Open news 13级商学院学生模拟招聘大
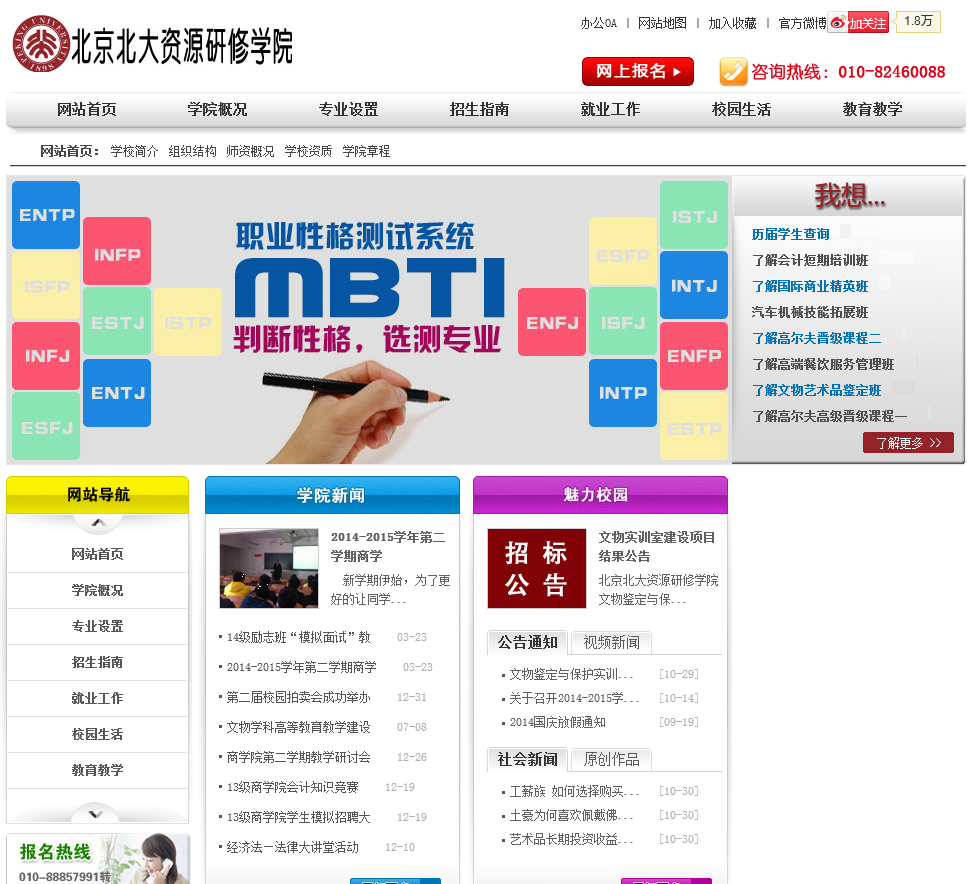972x884 pixels. (x=298, y=817)
